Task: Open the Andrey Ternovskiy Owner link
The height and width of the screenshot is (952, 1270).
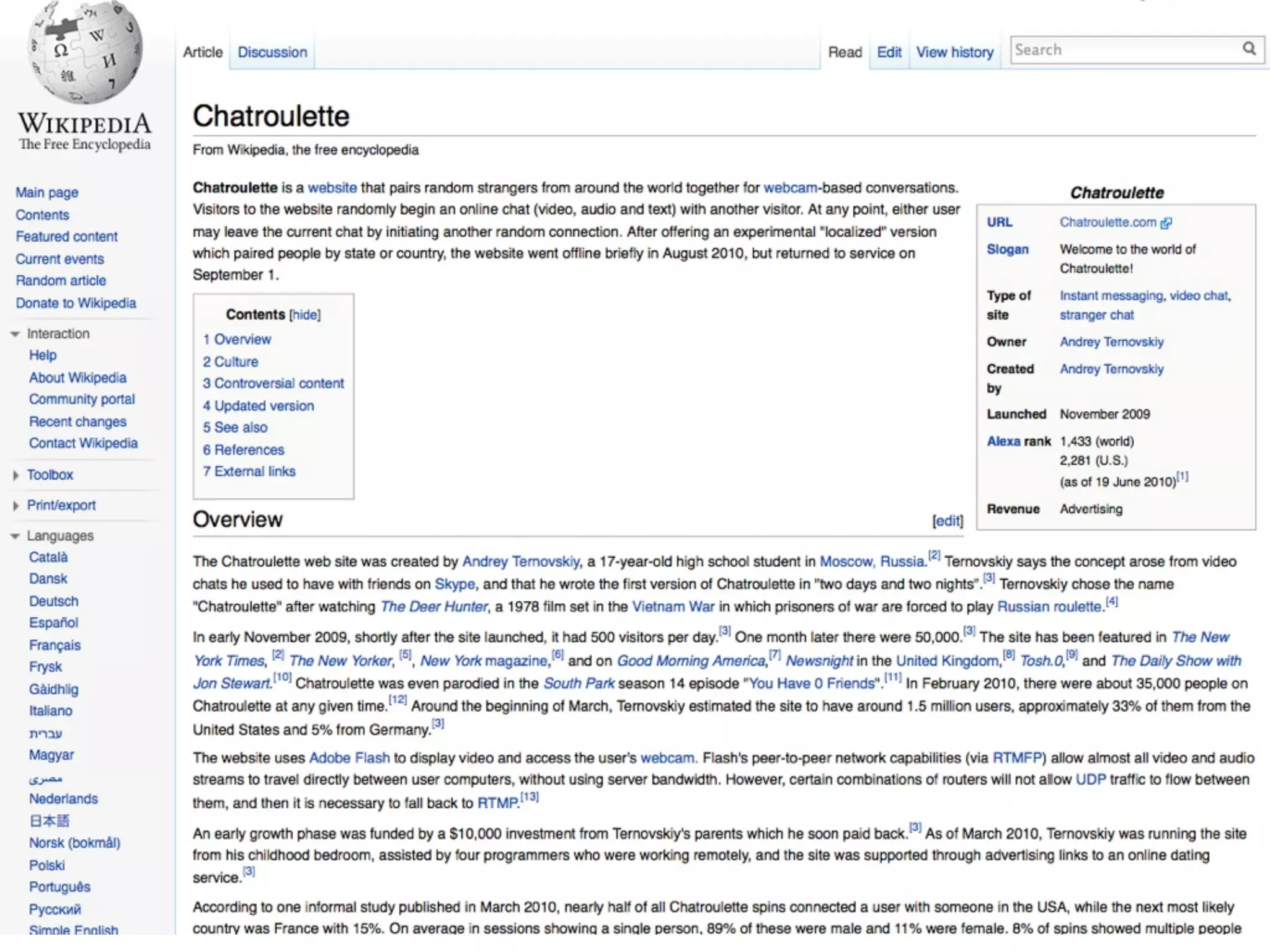Action: pyautogui.click(x=1111, y=342)
